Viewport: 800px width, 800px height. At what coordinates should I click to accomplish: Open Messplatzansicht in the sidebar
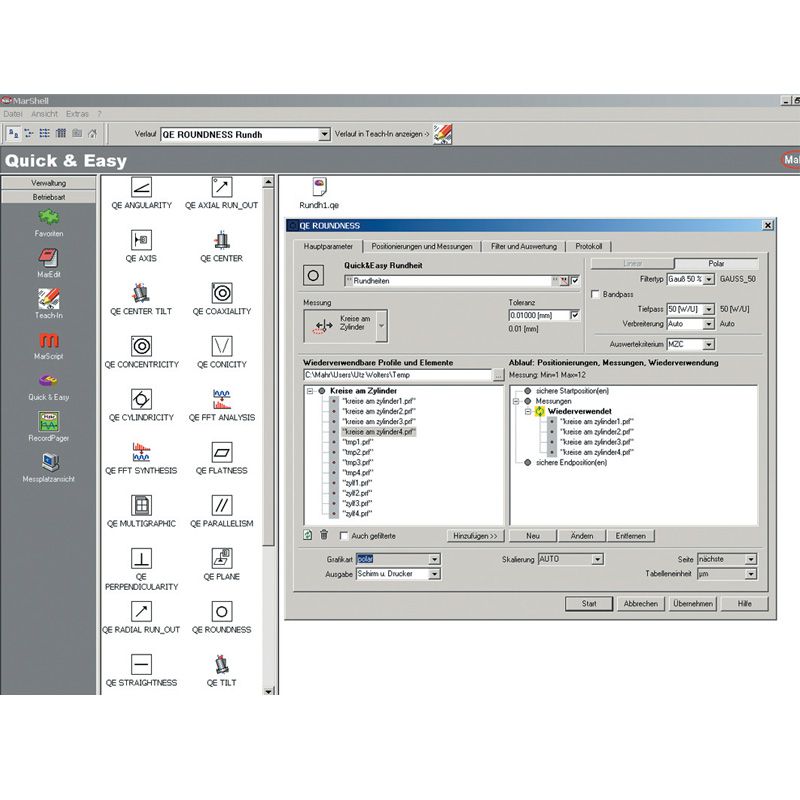tap(49, 463)
